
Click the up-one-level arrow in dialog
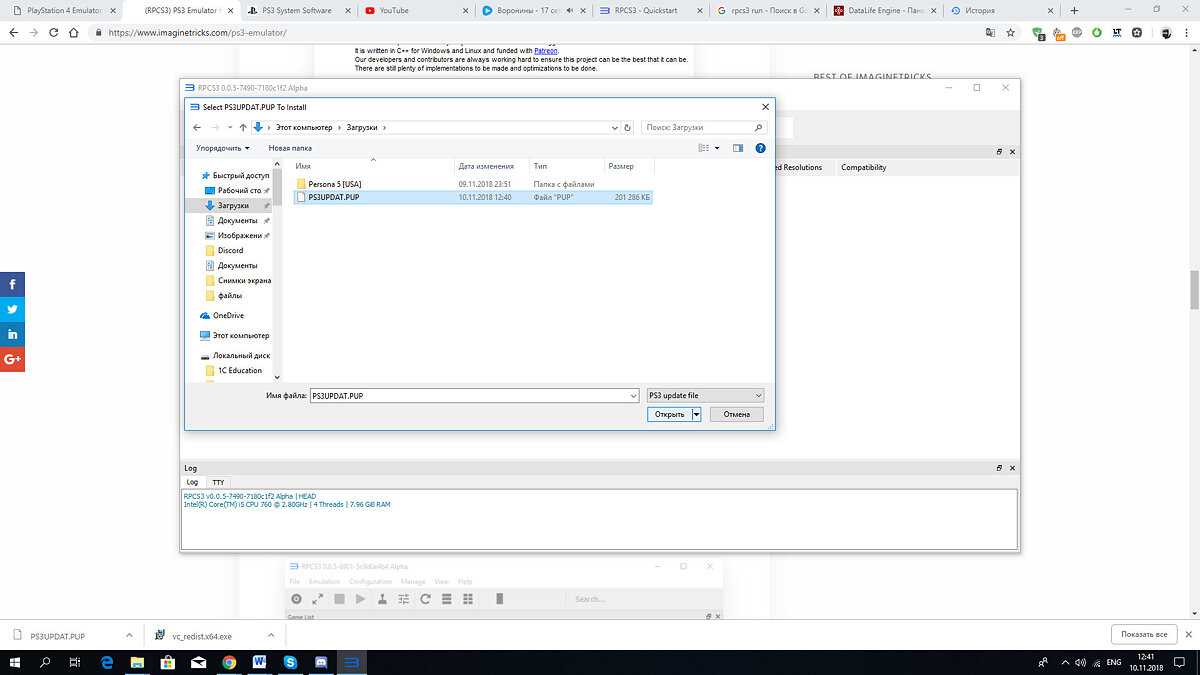click(x=243, y=128)
